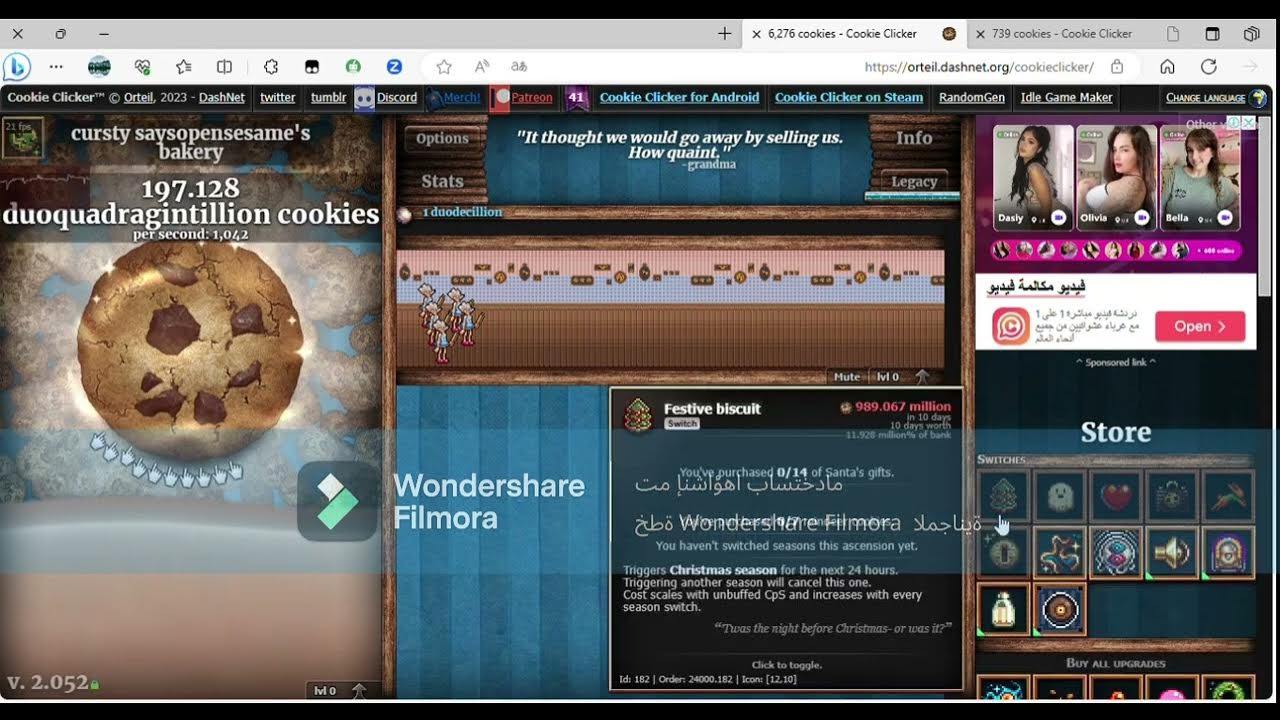The height and width of the screenshot is (720, 1280).
Task: Open the Stats menu
Action: (x=442, y=181)
